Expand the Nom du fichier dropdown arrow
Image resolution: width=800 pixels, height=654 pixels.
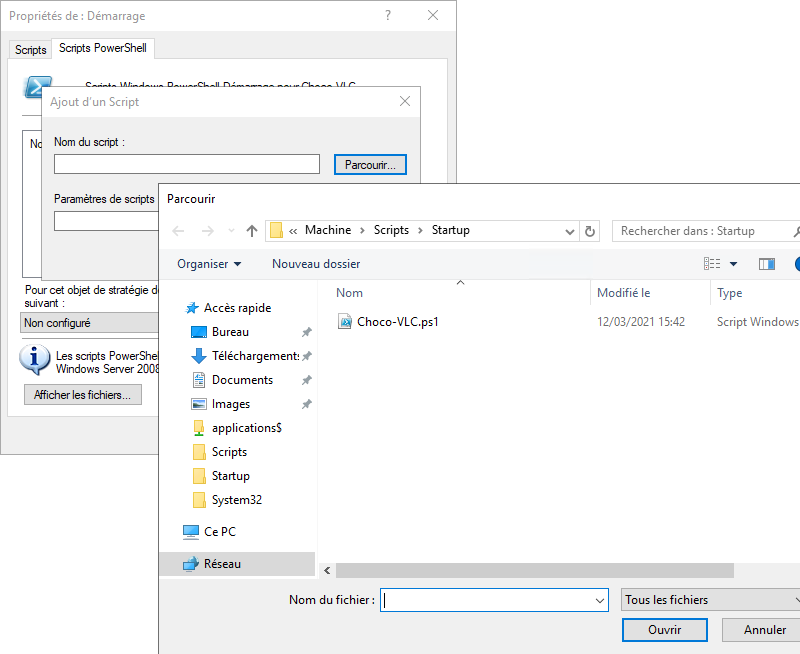[x=600, y=600]
